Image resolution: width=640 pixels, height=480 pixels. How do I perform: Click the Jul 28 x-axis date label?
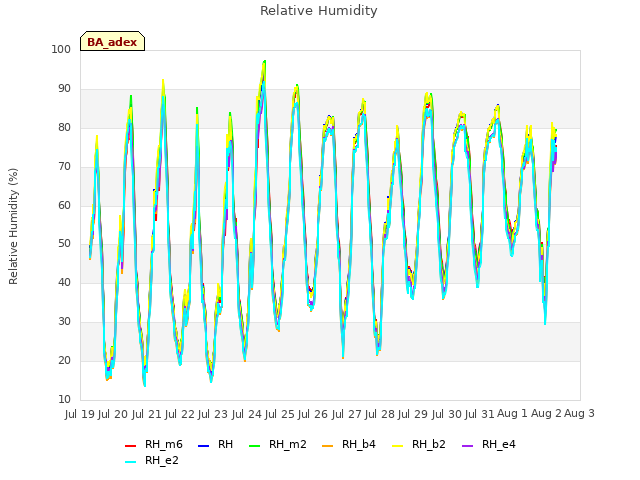(380, 414)
